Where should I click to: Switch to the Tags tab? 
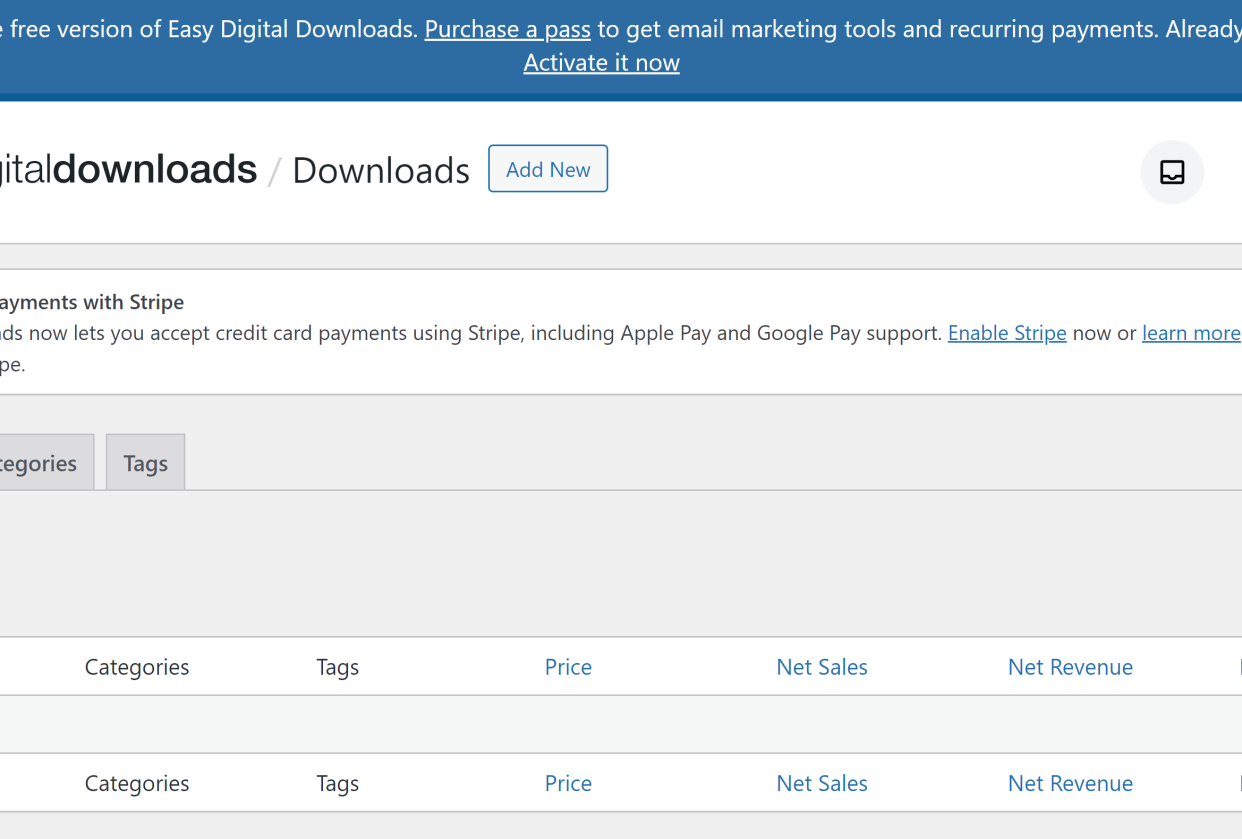pyautogui.click(x=146, y=463)
